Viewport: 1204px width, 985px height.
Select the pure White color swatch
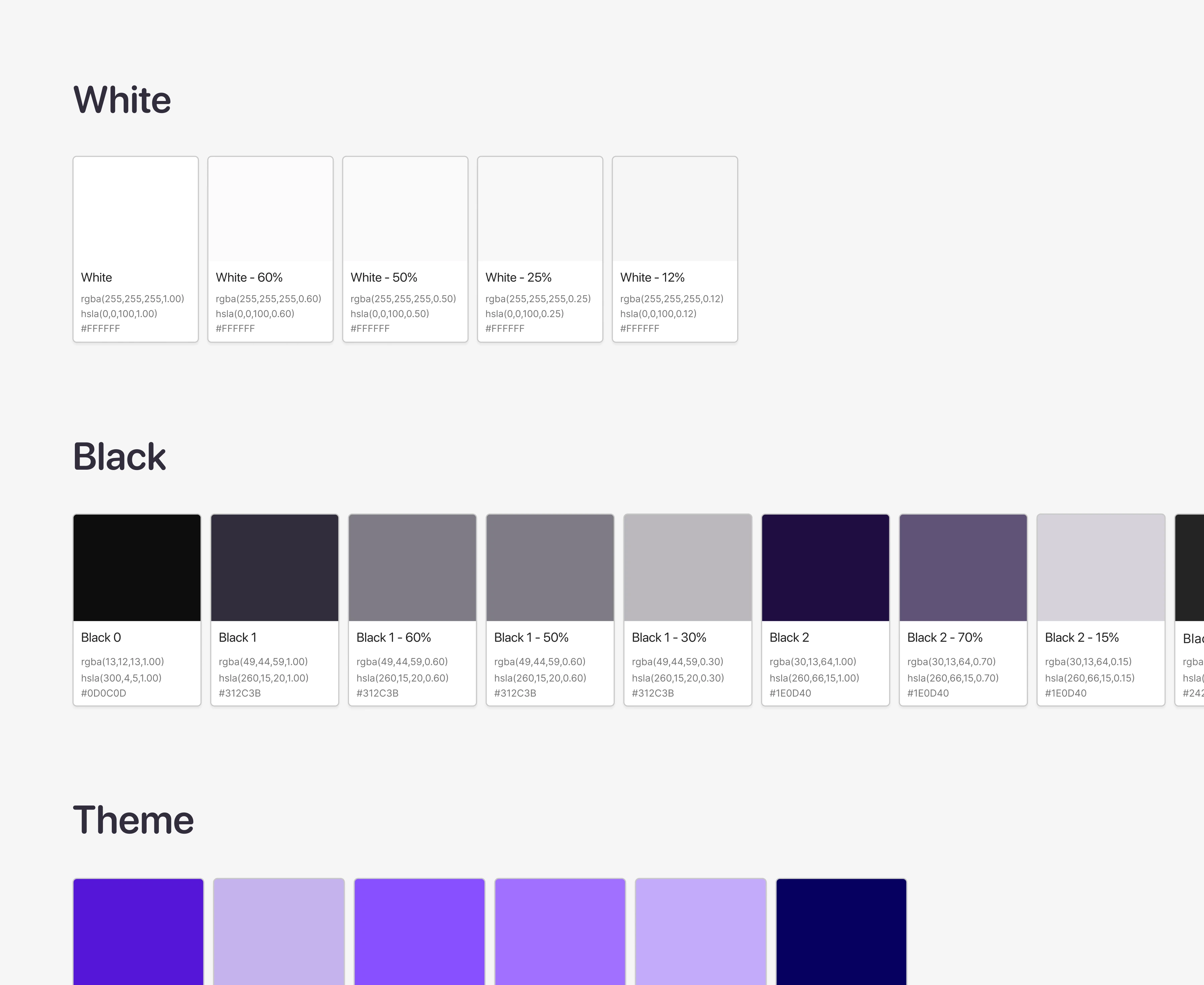pyautogui.click(x=136, y=209)
